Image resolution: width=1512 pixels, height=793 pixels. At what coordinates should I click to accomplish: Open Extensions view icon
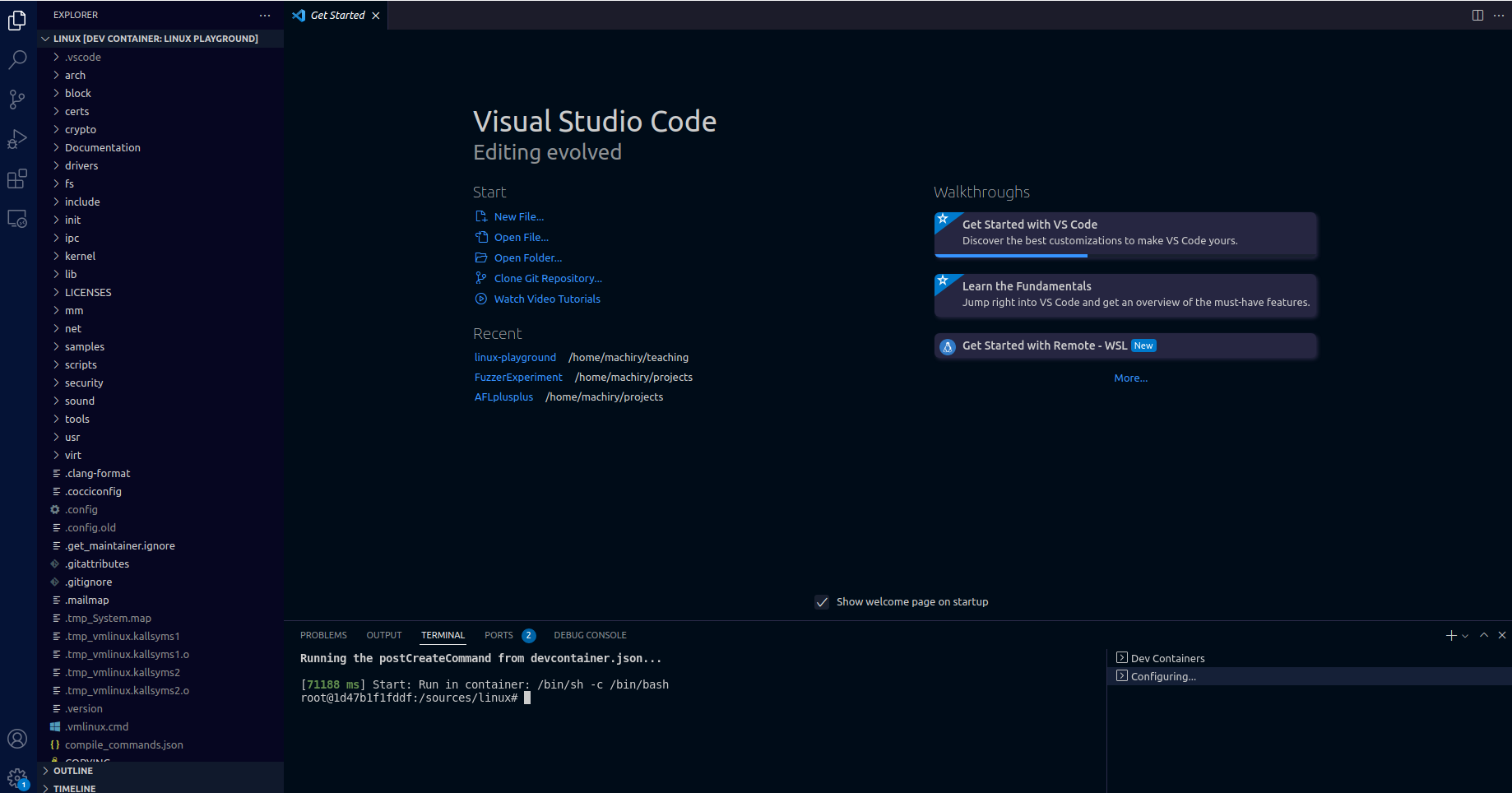pyautogui.click(x=17, y=179)
